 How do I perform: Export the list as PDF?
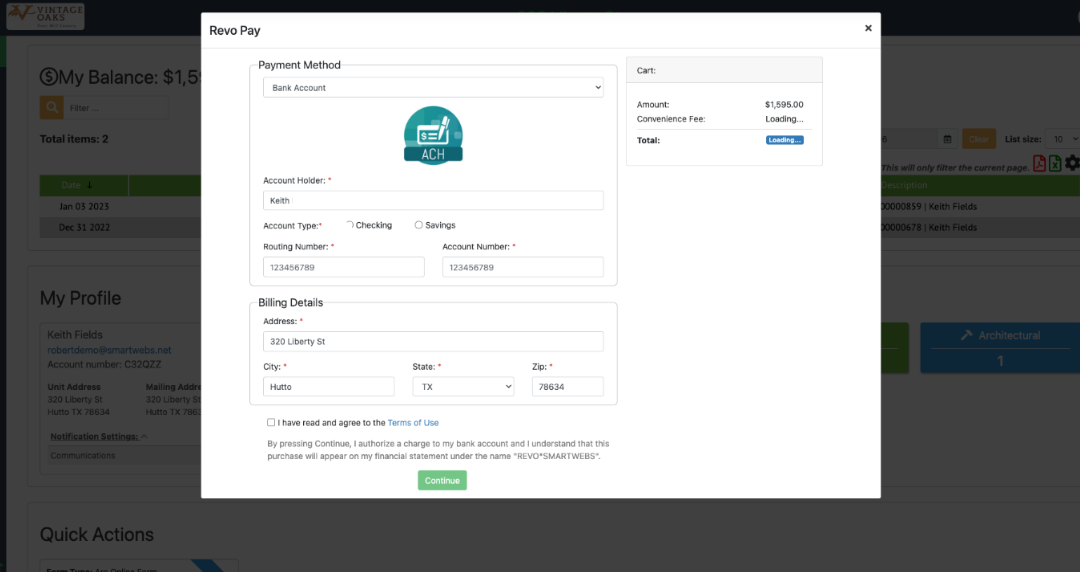(1040, 163)
